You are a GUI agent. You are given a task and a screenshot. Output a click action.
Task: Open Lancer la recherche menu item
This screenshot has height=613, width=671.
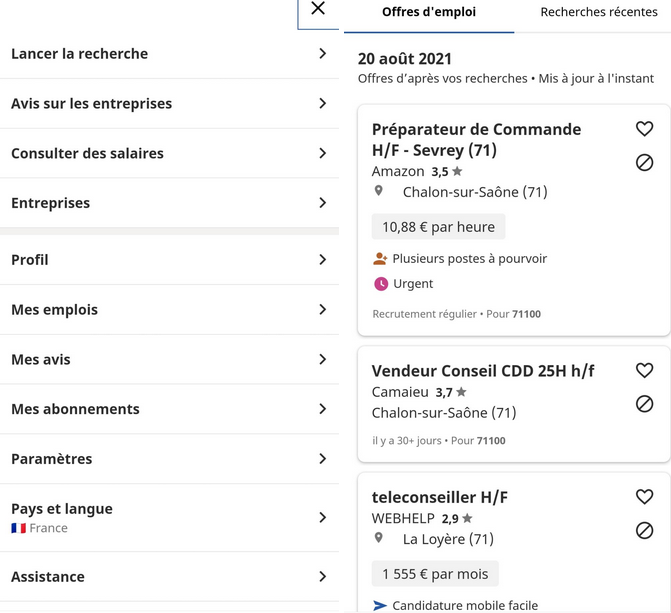pyautogui.click(x=169, y=54)
